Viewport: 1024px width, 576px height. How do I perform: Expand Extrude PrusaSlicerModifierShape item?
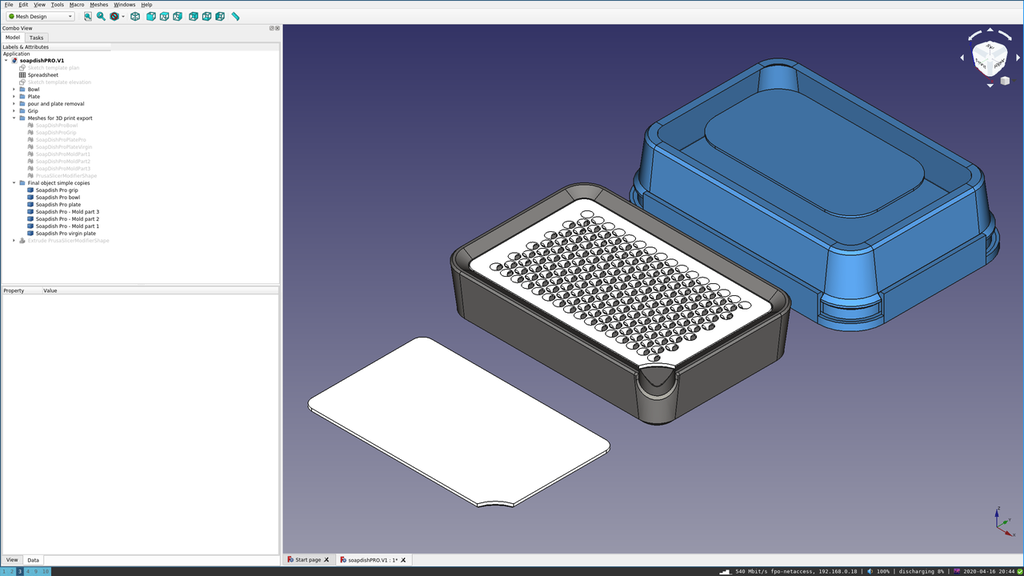pos(14,240)
